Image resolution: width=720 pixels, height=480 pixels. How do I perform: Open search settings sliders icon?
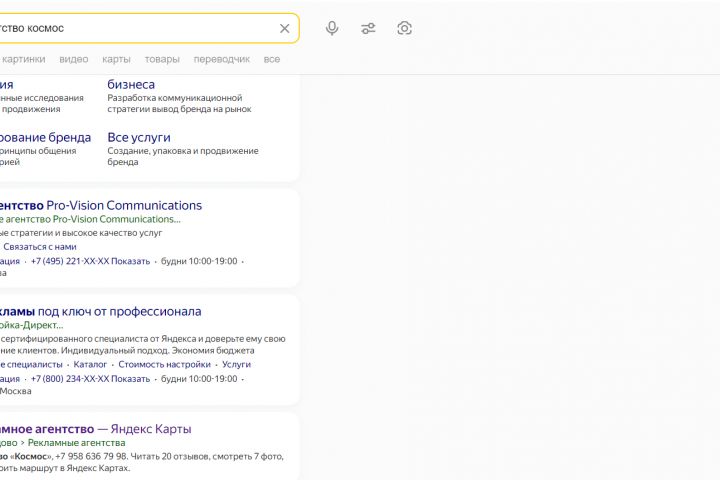pos(368,28)
